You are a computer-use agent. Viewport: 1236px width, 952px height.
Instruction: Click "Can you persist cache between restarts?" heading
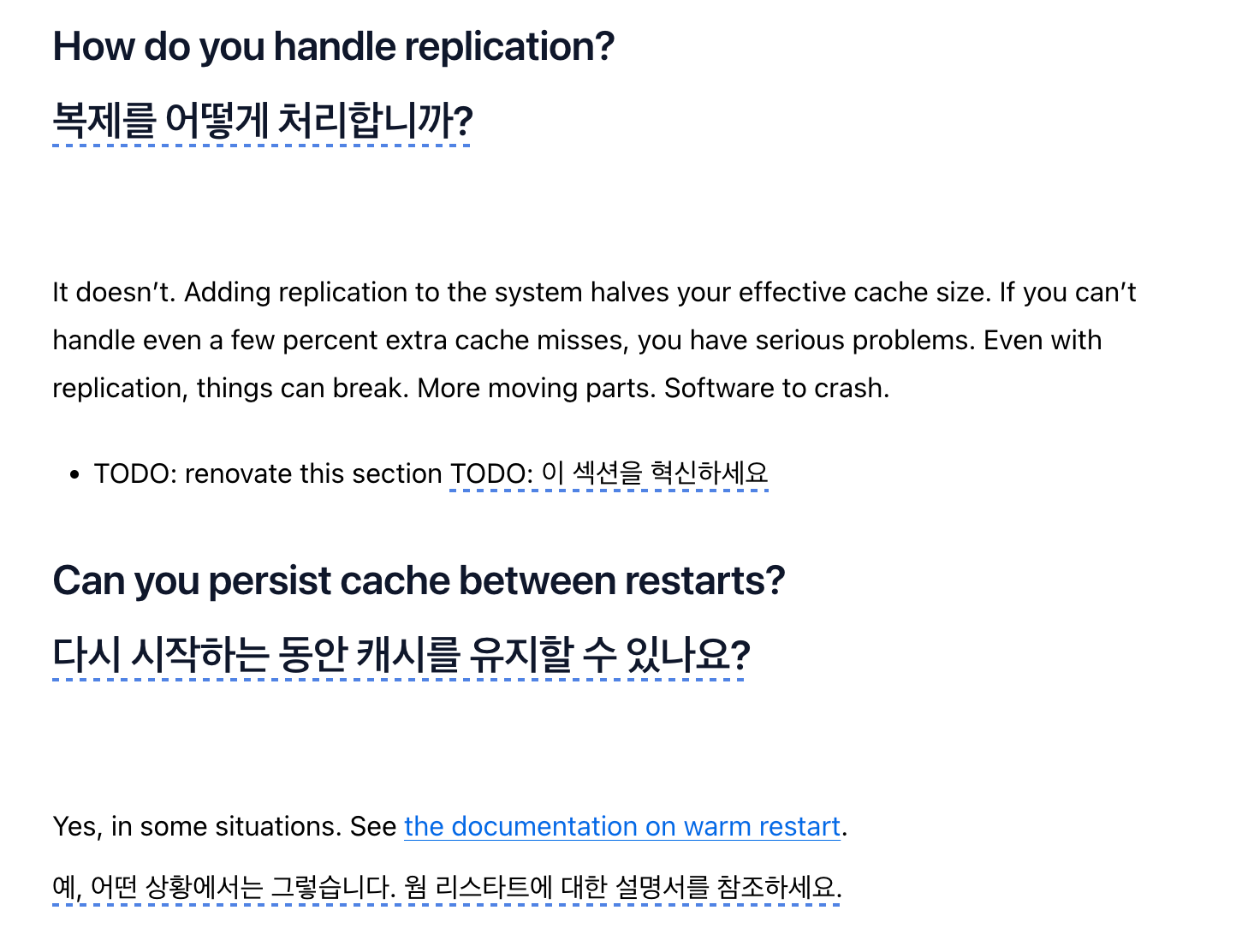coord(419,581)
